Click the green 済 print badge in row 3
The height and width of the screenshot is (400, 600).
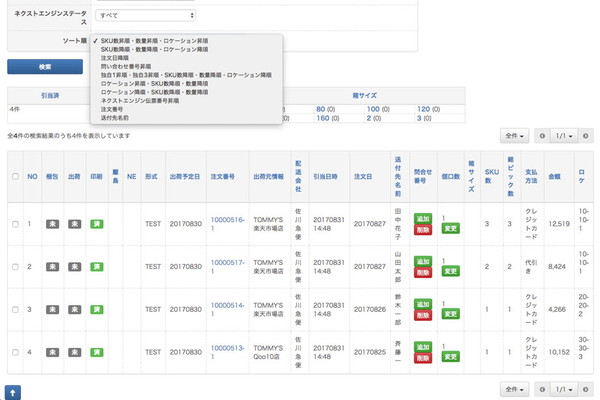(x=97, y=310)
